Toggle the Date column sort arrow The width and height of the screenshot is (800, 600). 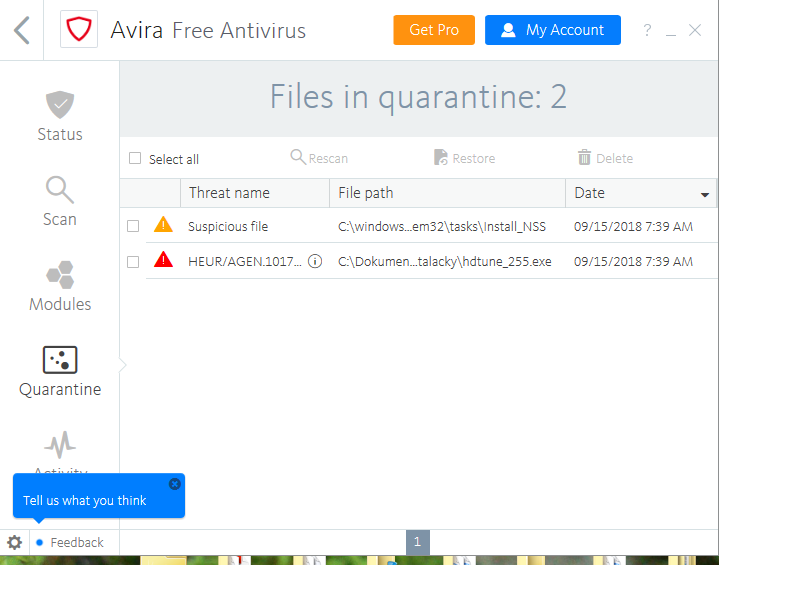[x=705, y=194]
